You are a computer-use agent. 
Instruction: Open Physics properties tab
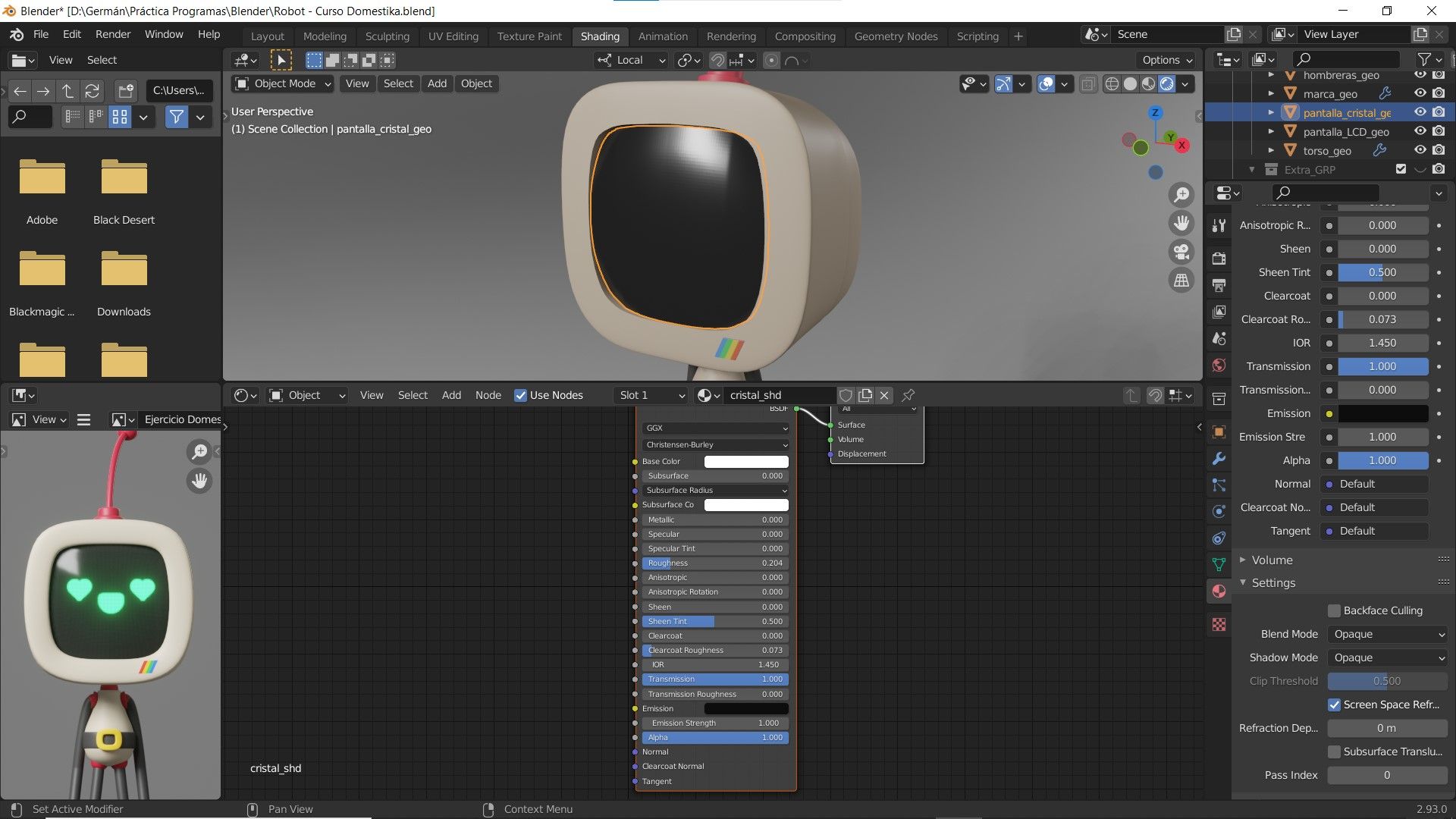point(1219,511)
